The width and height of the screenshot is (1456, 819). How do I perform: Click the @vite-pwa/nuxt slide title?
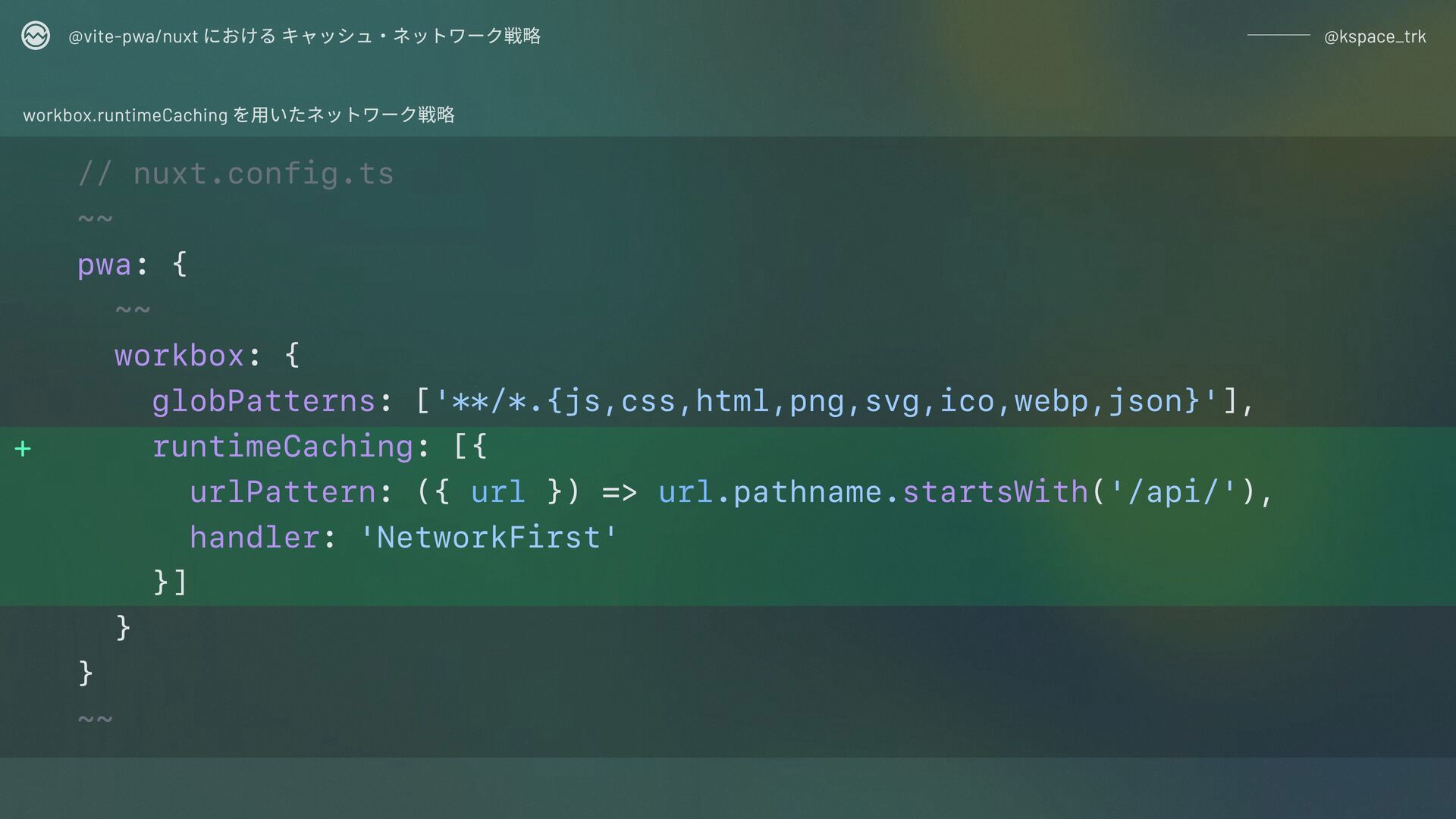304,36
